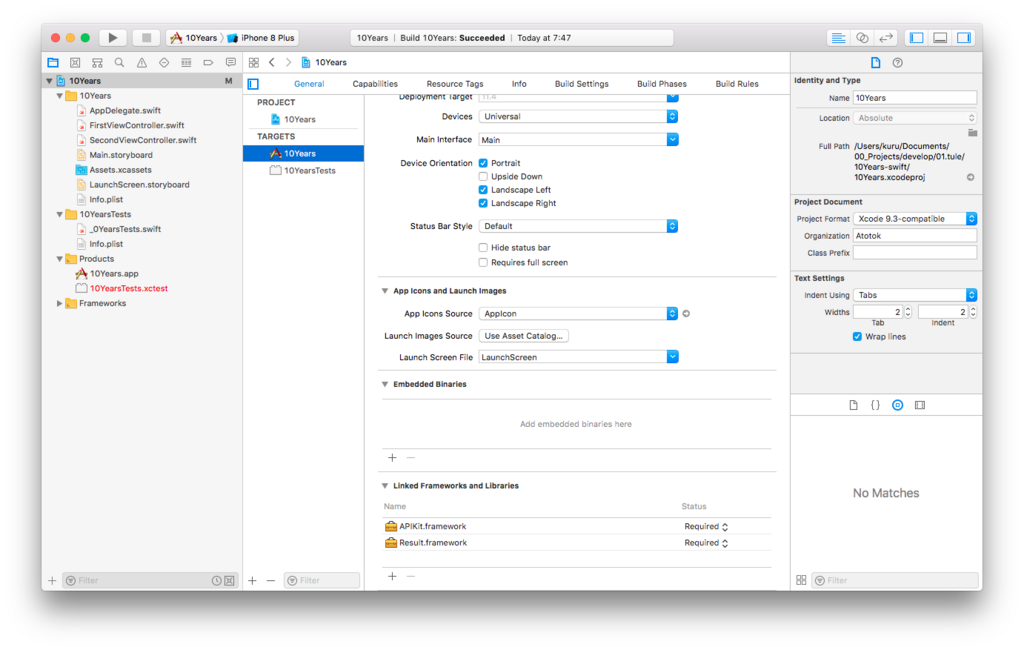Open the Breakpoint navigator
Image resolution: width=1024 pixels, height=650 pixels.
pos(208,63)
